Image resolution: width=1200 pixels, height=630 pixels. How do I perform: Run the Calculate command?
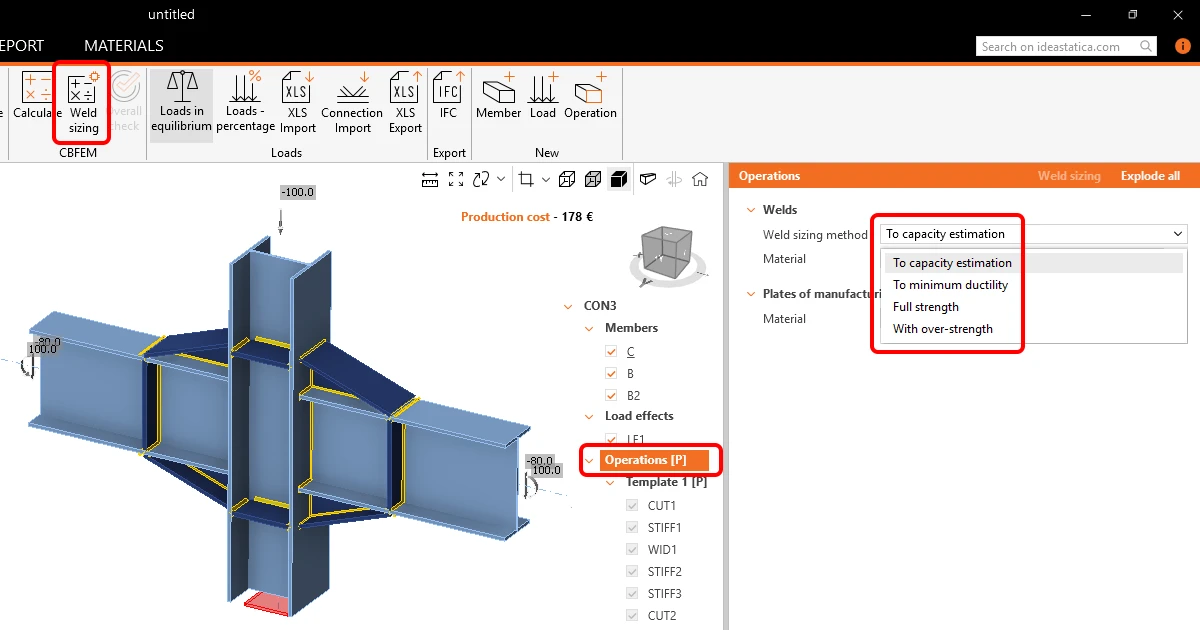(x=37, y=98)
